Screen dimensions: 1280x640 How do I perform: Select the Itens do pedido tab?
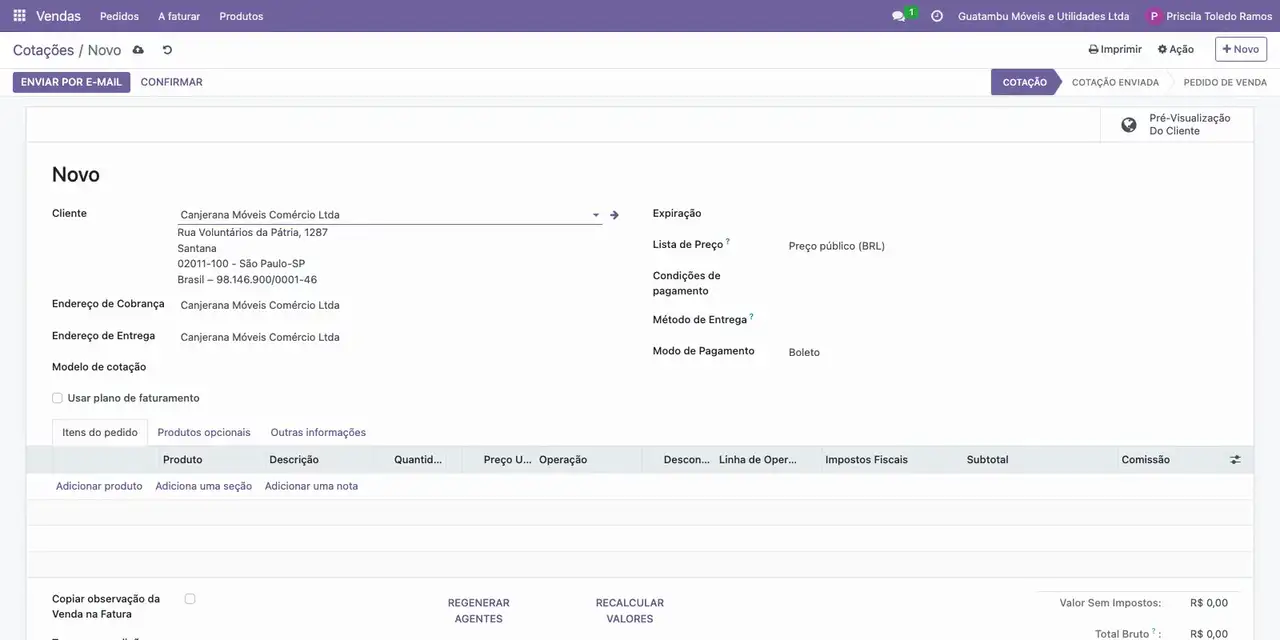click(x=100, y=432)
